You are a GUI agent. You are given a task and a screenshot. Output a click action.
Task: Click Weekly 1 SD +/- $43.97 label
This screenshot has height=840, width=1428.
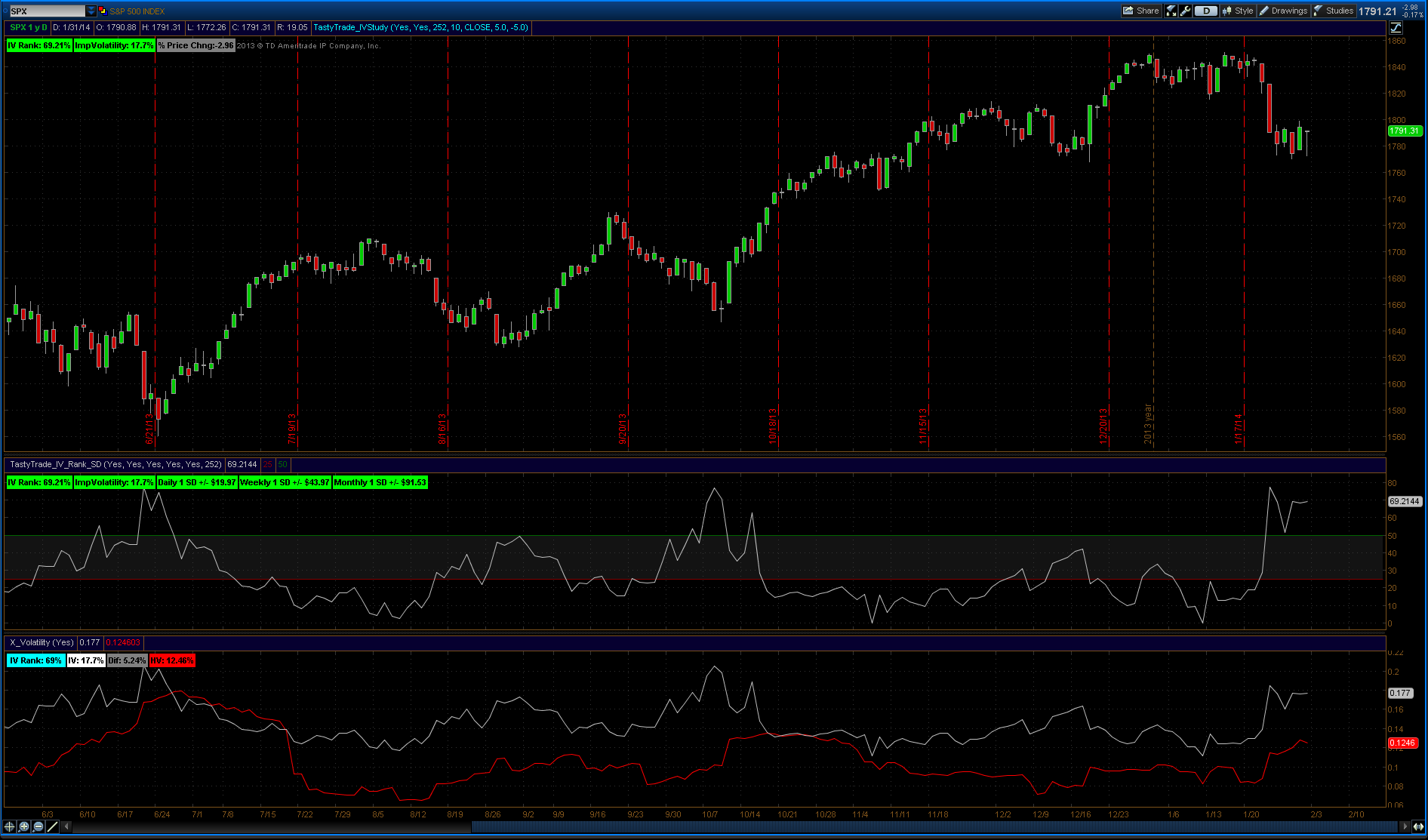point(285,482)
